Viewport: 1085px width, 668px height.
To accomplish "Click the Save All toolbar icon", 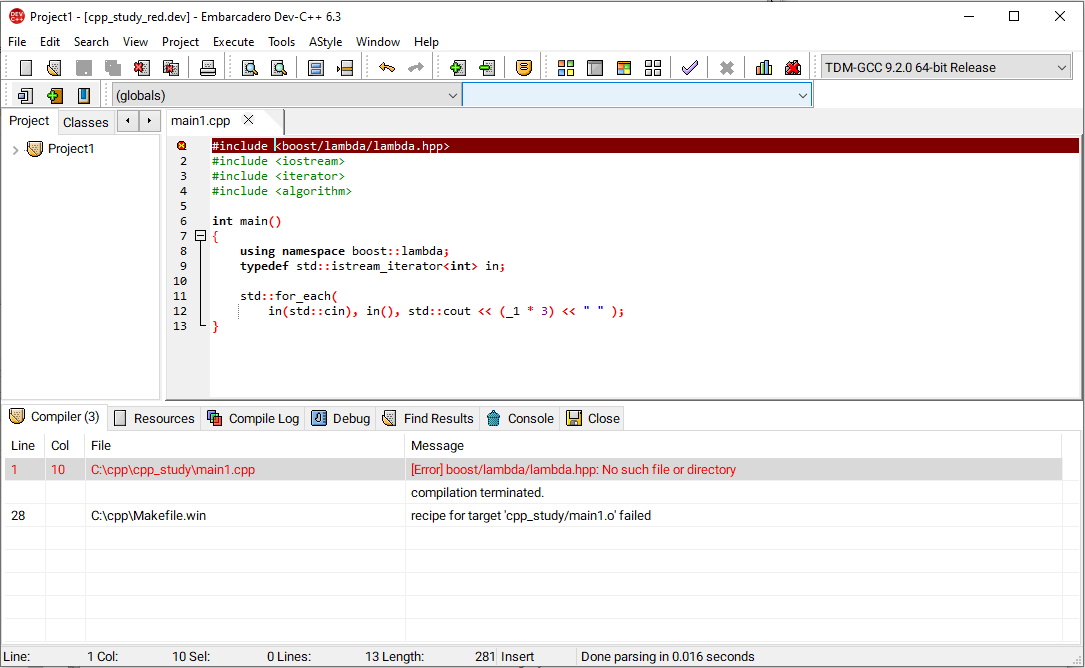I will coord(113,68).
